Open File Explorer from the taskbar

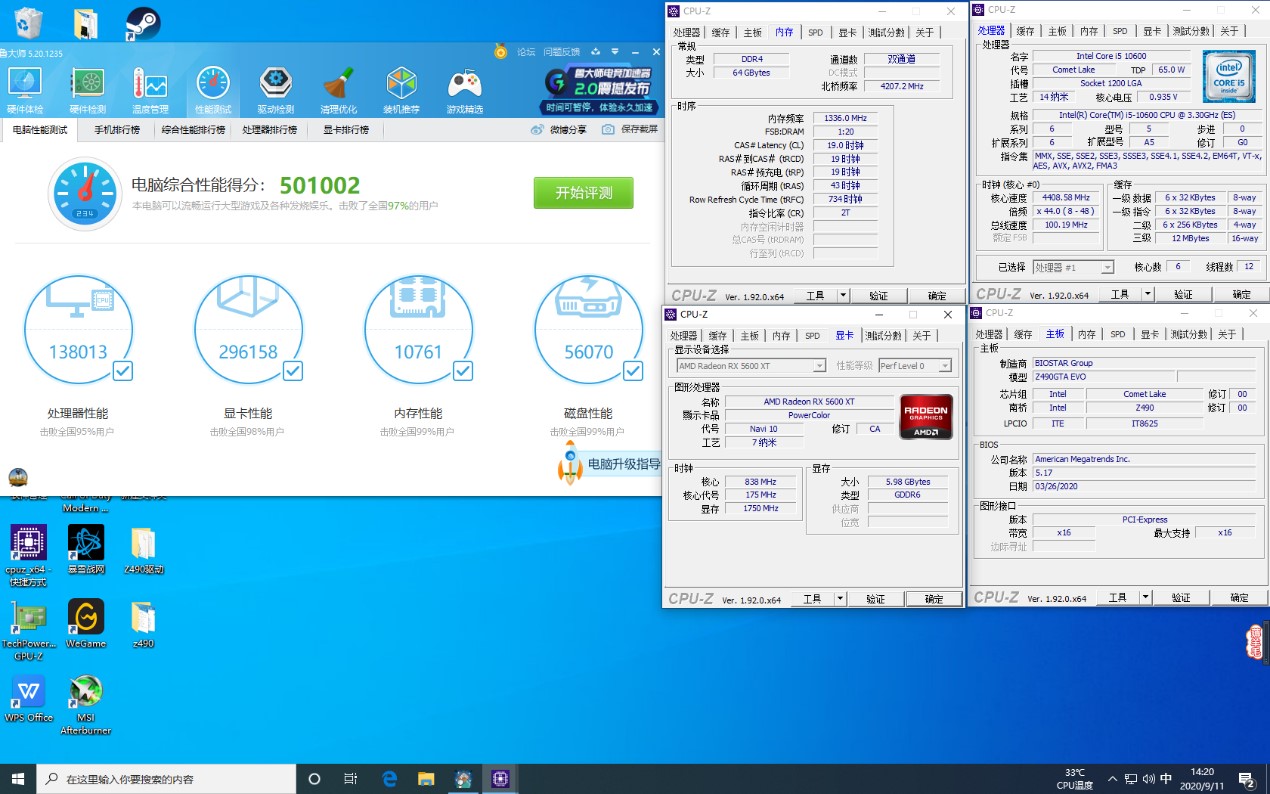pyautogui.click(x=426, y=779)
